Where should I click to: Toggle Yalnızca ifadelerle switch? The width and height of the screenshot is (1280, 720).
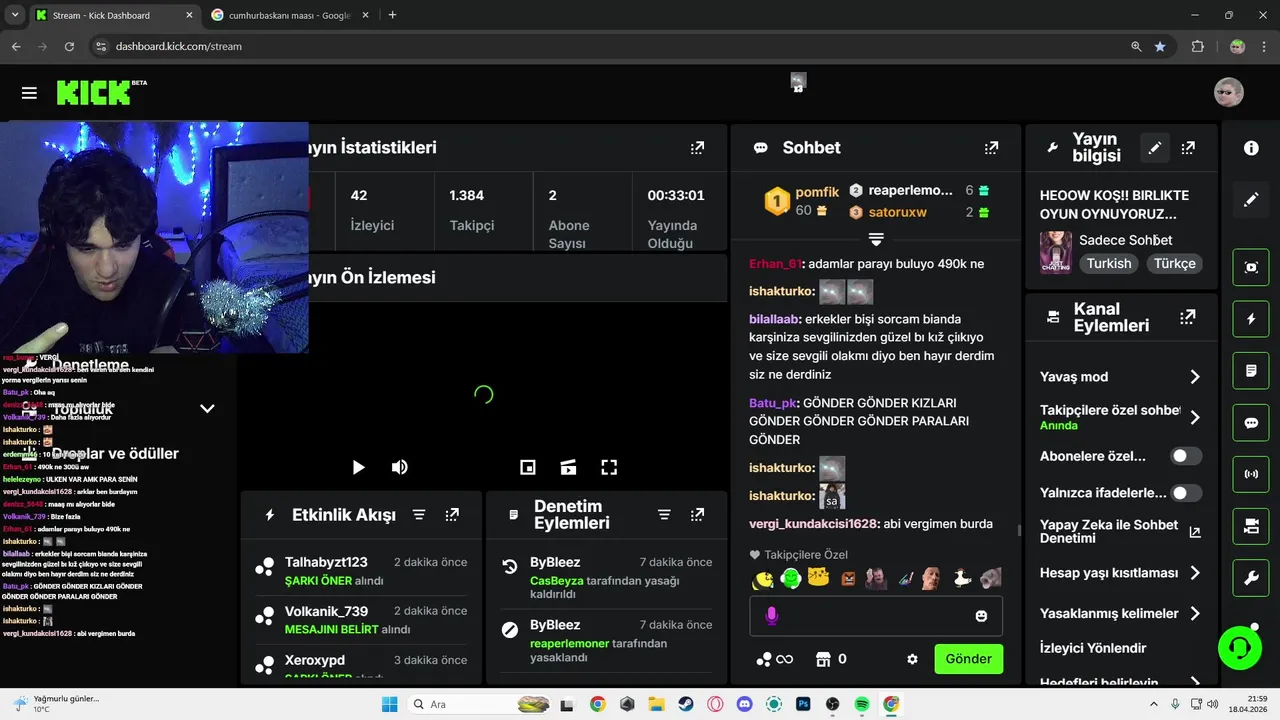tap(1186, 493)
